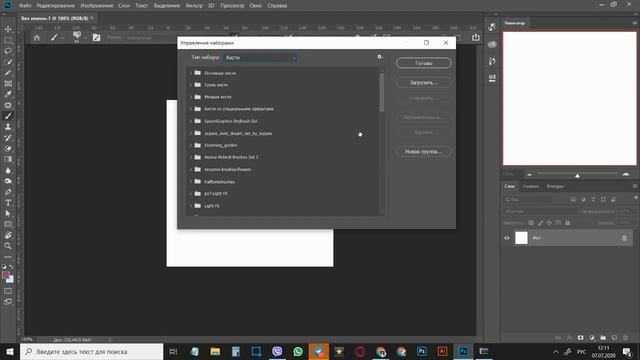
Task: Select the Rectangle shape tool
Action: (x=8, y=224)
